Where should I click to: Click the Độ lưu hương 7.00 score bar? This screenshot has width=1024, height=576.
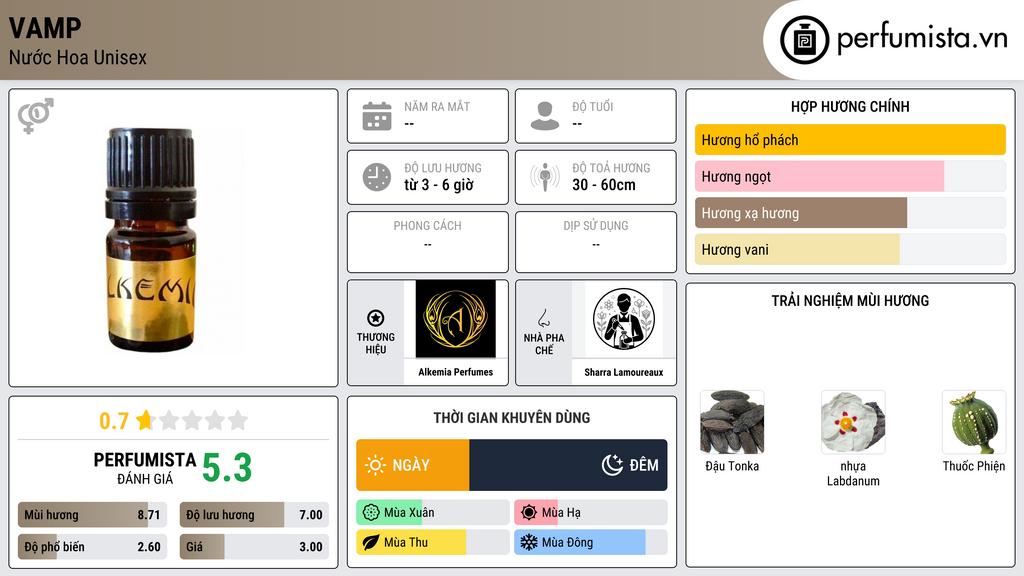pyautogui.click(x=254, y=515)
